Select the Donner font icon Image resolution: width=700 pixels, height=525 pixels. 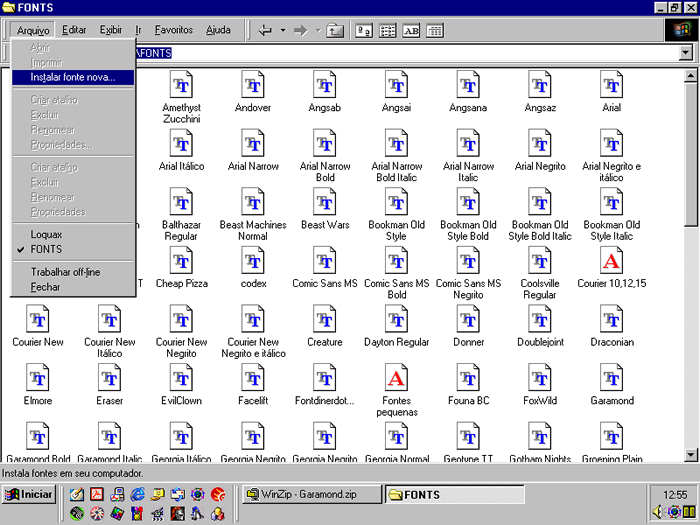[468, 319]
